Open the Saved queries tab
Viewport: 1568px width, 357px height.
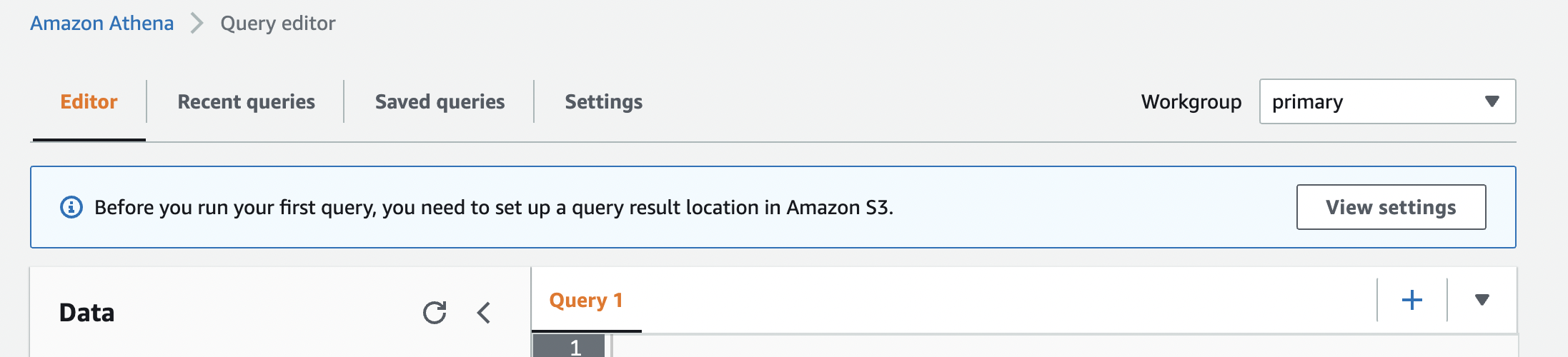point(440,102)
